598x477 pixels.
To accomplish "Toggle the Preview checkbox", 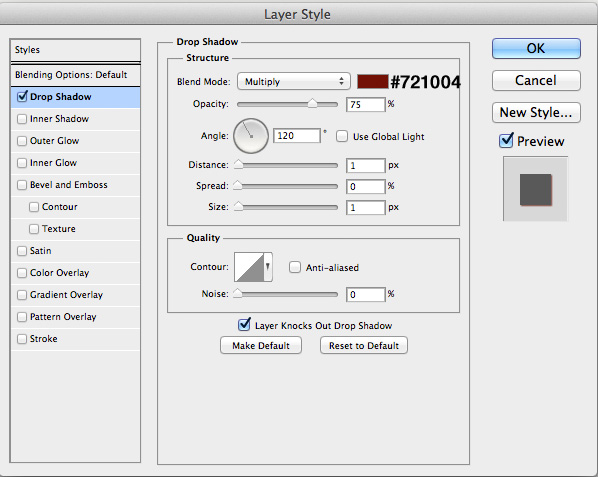I will 506,141.
